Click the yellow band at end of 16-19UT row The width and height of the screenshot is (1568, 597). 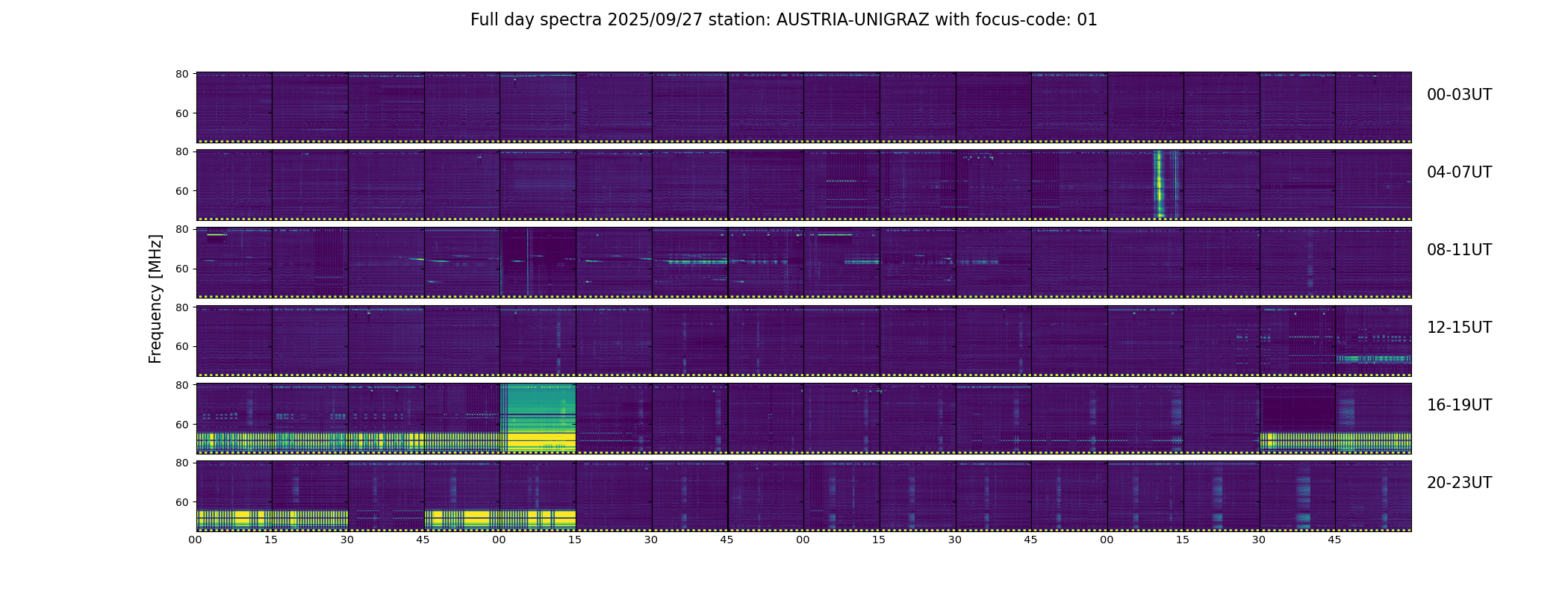pyautogui.click(x=1335, y=441)
